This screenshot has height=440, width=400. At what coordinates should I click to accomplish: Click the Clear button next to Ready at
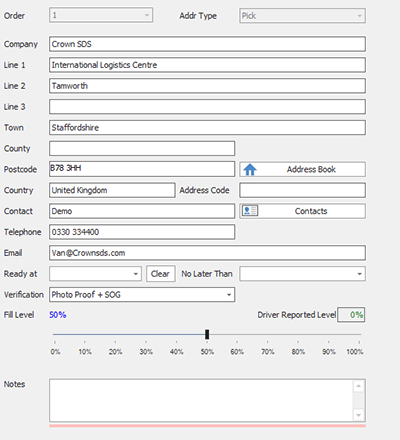[161, 274]
